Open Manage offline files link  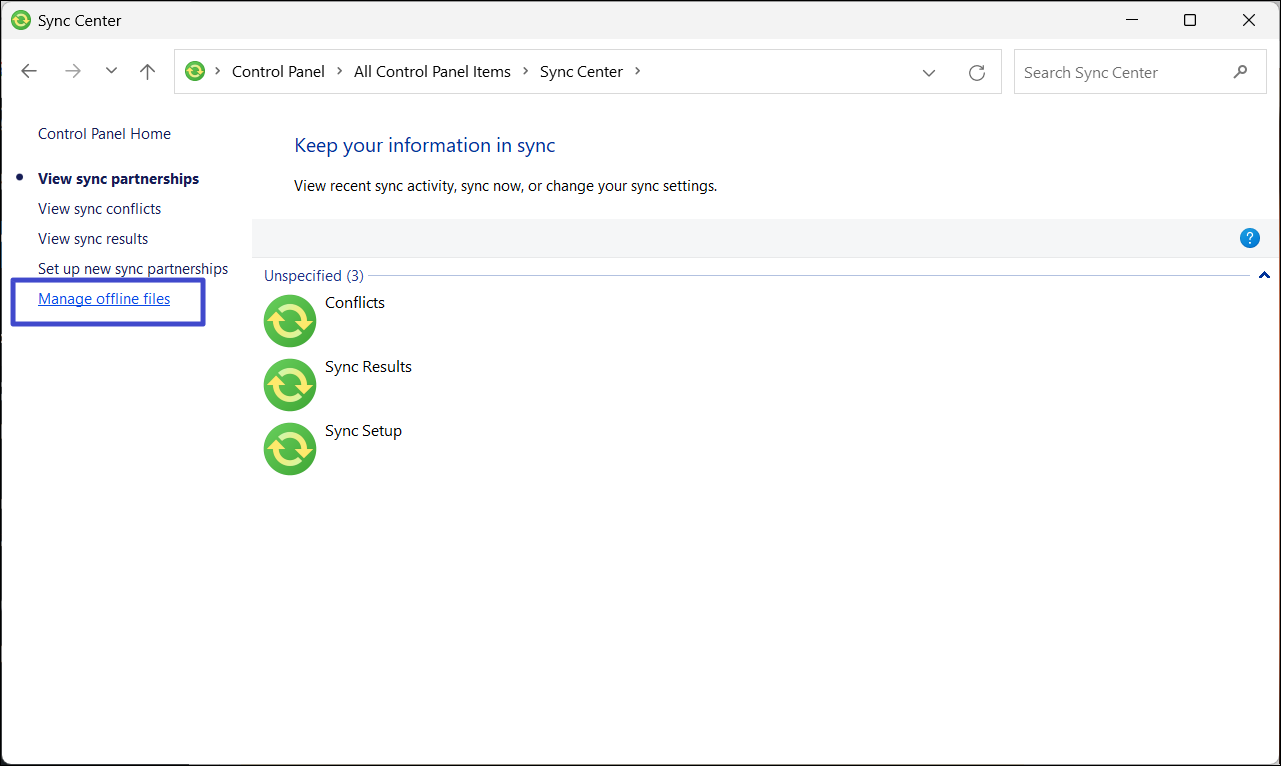pyautogui.click(x=104, y=299)
